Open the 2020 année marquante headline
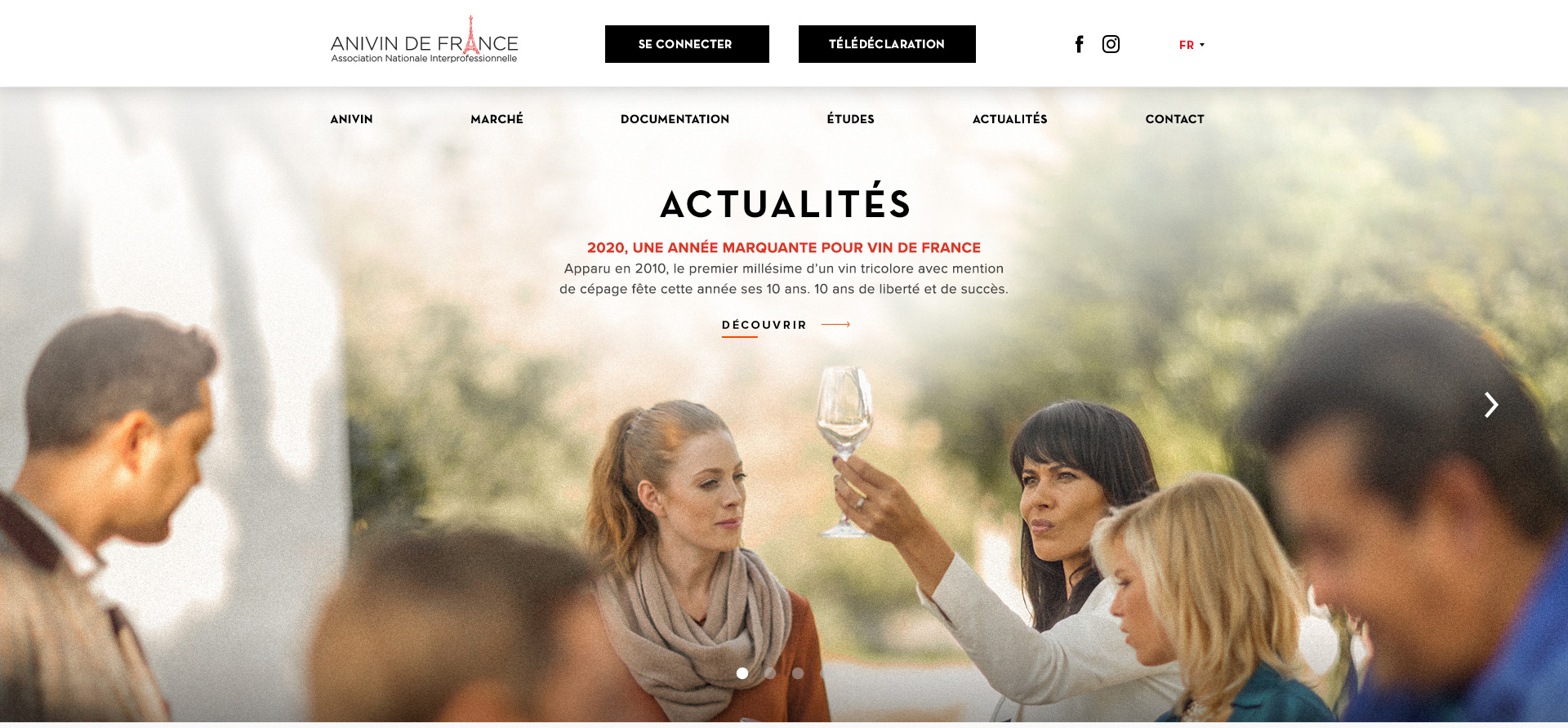 [784, 247]
